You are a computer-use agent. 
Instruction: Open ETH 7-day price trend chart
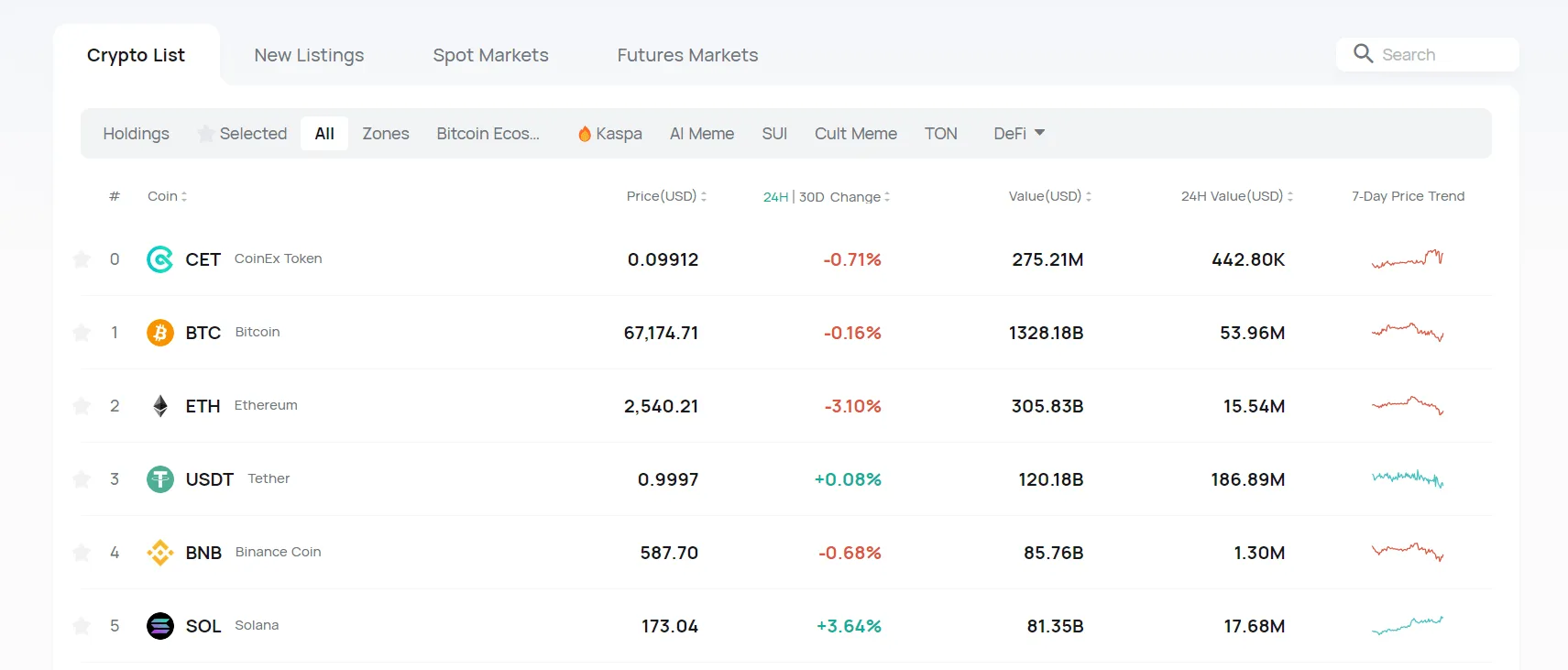[1408, 405]
